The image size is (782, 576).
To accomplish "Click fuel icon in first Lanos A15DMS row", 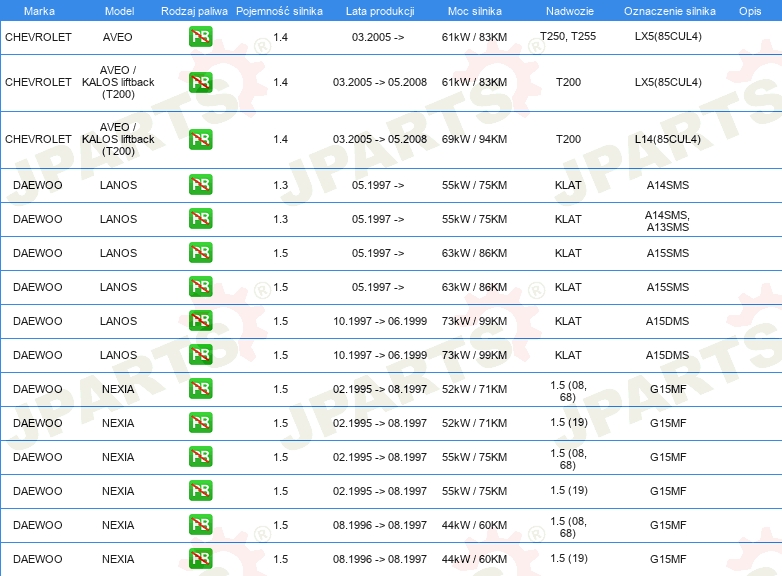I will click(200, 321).
